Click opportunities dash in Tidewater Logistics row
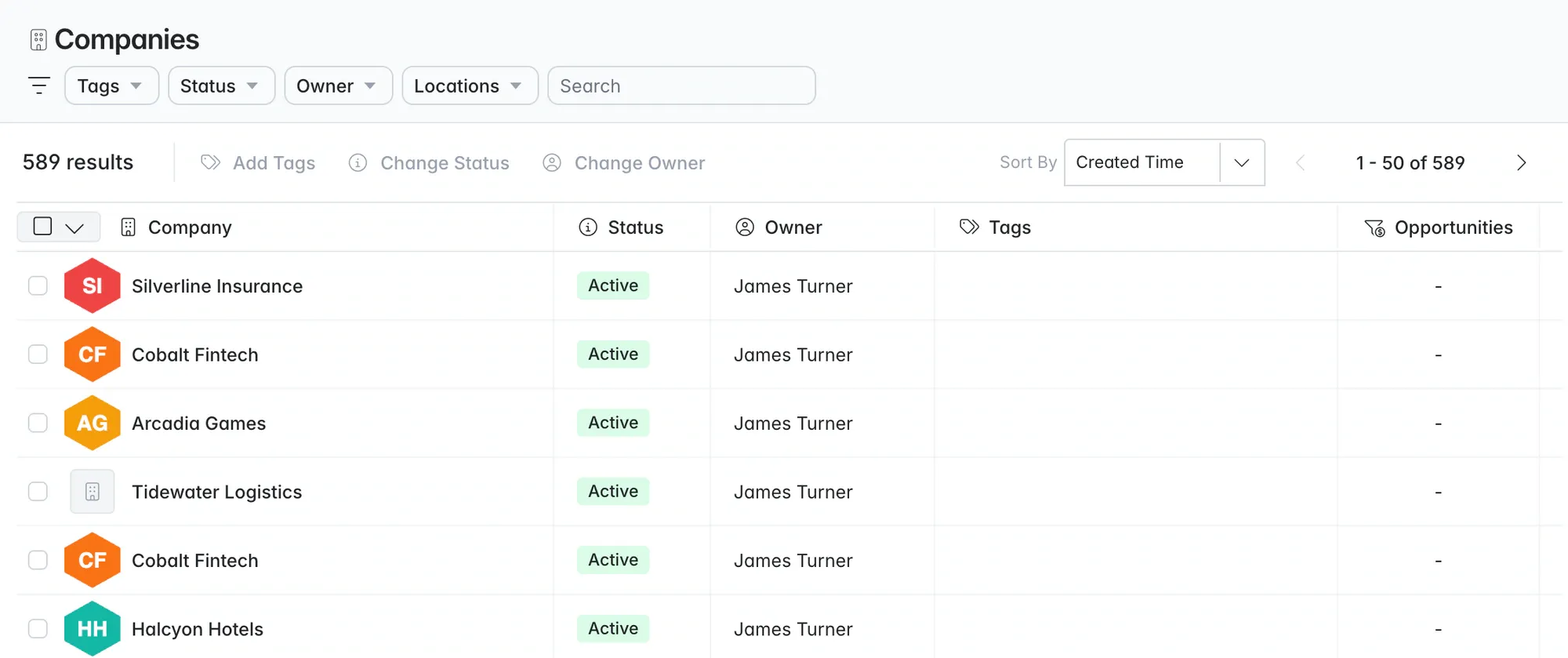 pyautogui.click(x=1439, y=493)
